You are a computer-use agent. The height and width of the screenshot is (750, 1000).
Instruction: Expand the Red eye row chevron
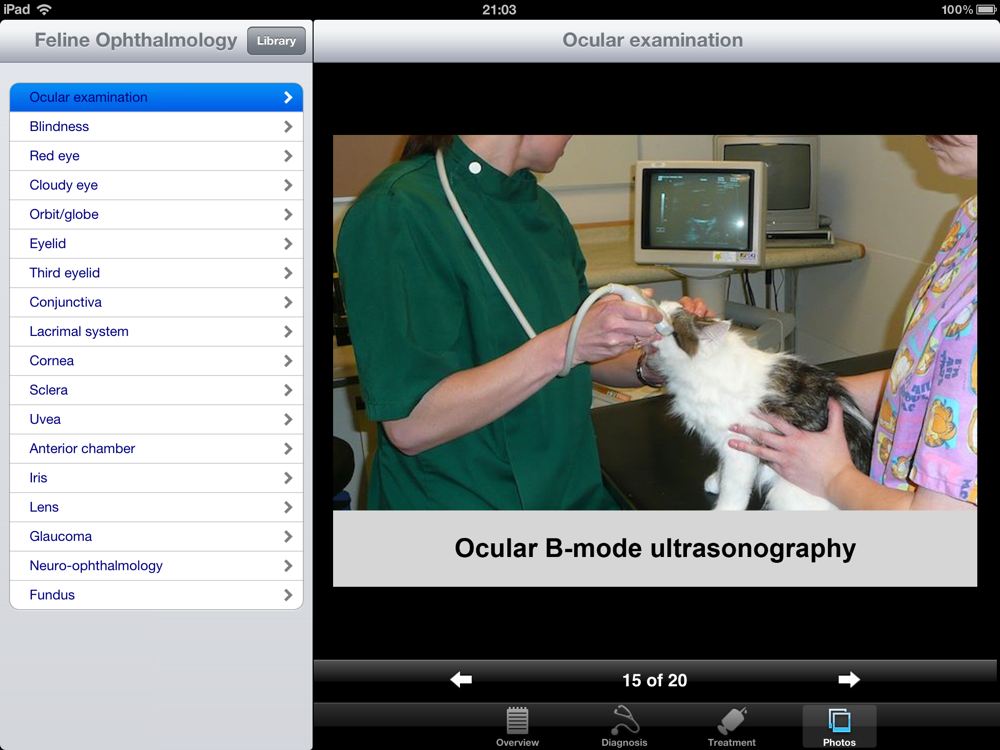click(x=288, y=156)
